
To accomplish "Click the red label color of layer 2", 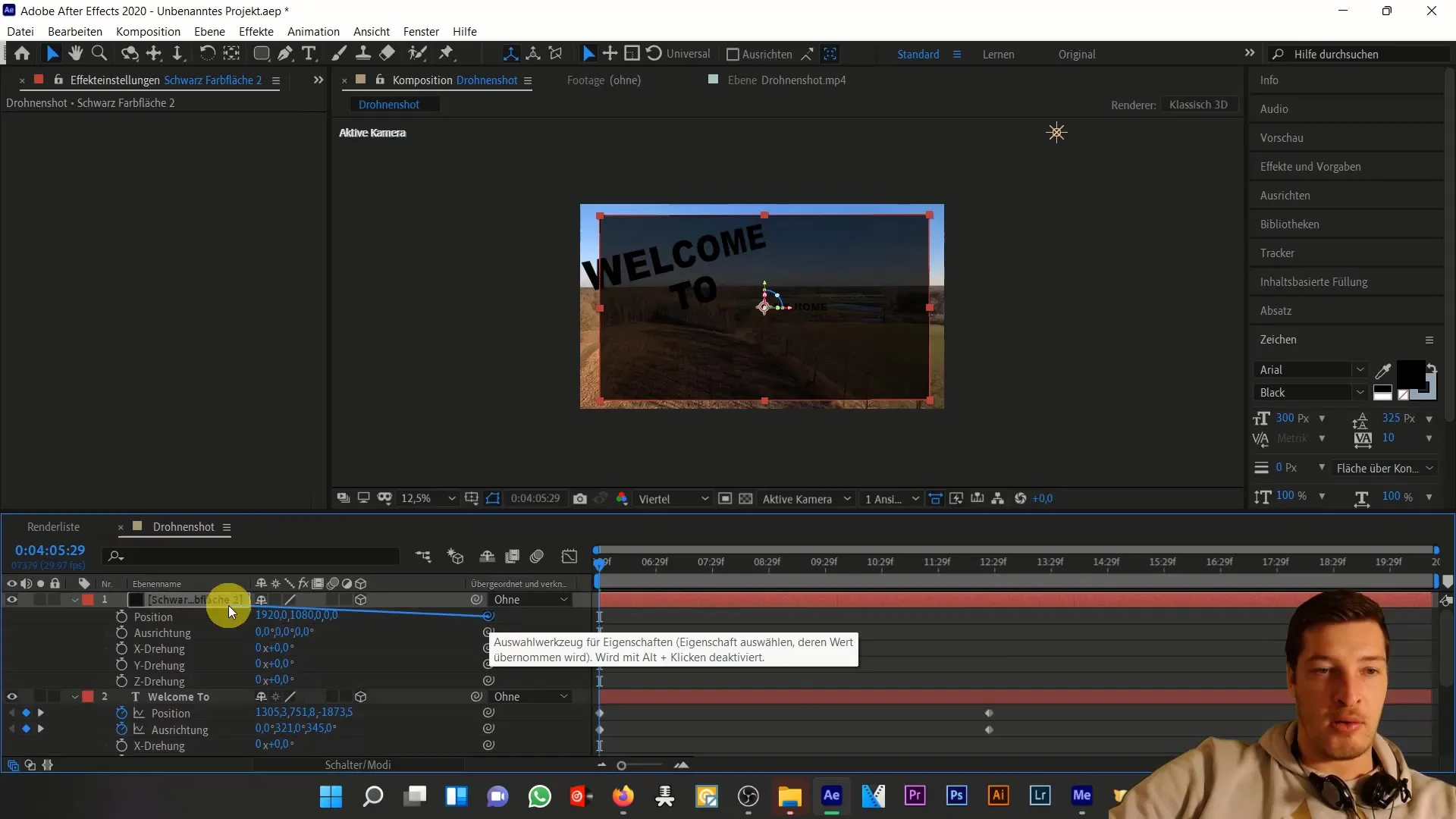I will (x=88, y=697).
